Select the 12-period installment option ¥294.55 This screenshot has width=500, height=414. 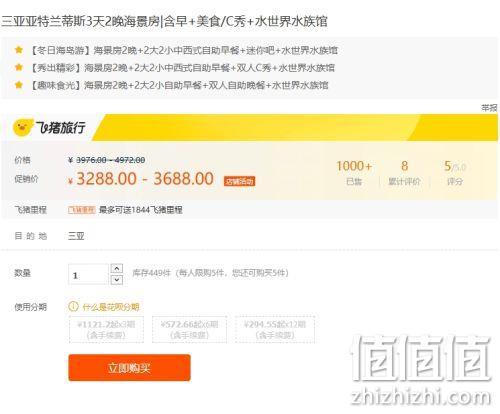(x=275, y=329)
